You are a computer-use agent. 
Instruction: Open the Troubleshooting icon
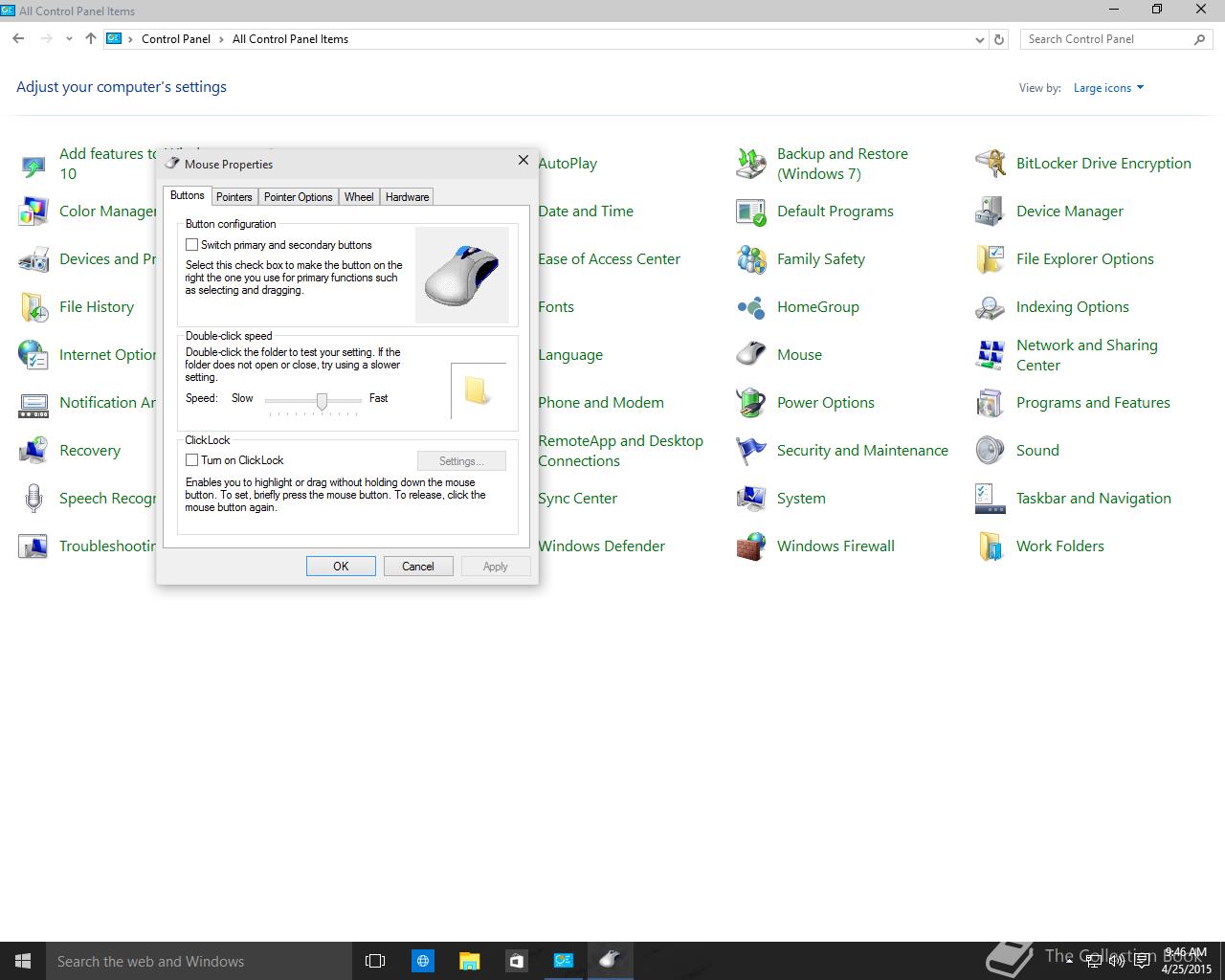click(33, 546)
